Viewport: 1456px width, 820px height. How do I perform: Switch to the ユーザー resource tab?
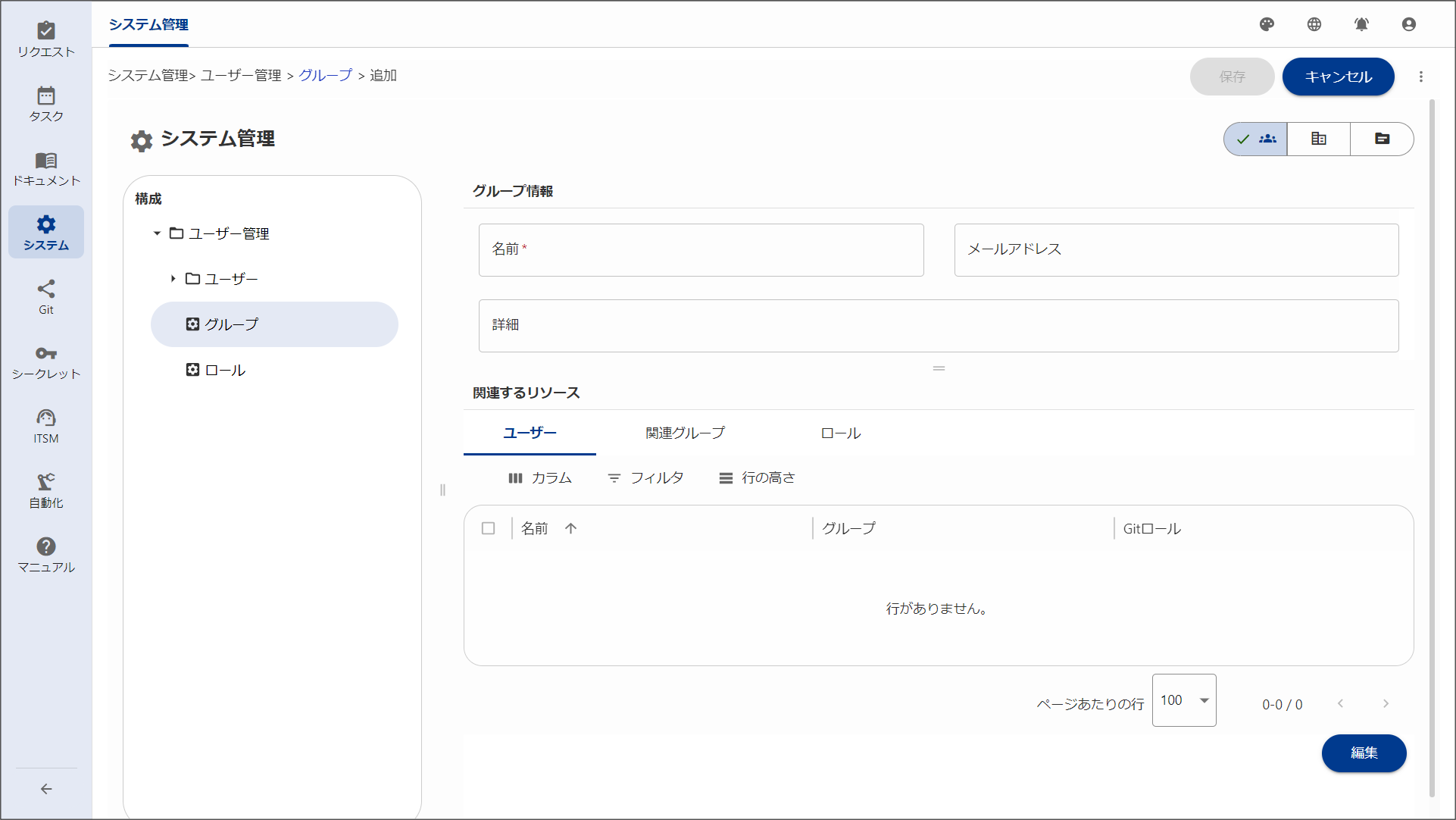click(530, 433)
